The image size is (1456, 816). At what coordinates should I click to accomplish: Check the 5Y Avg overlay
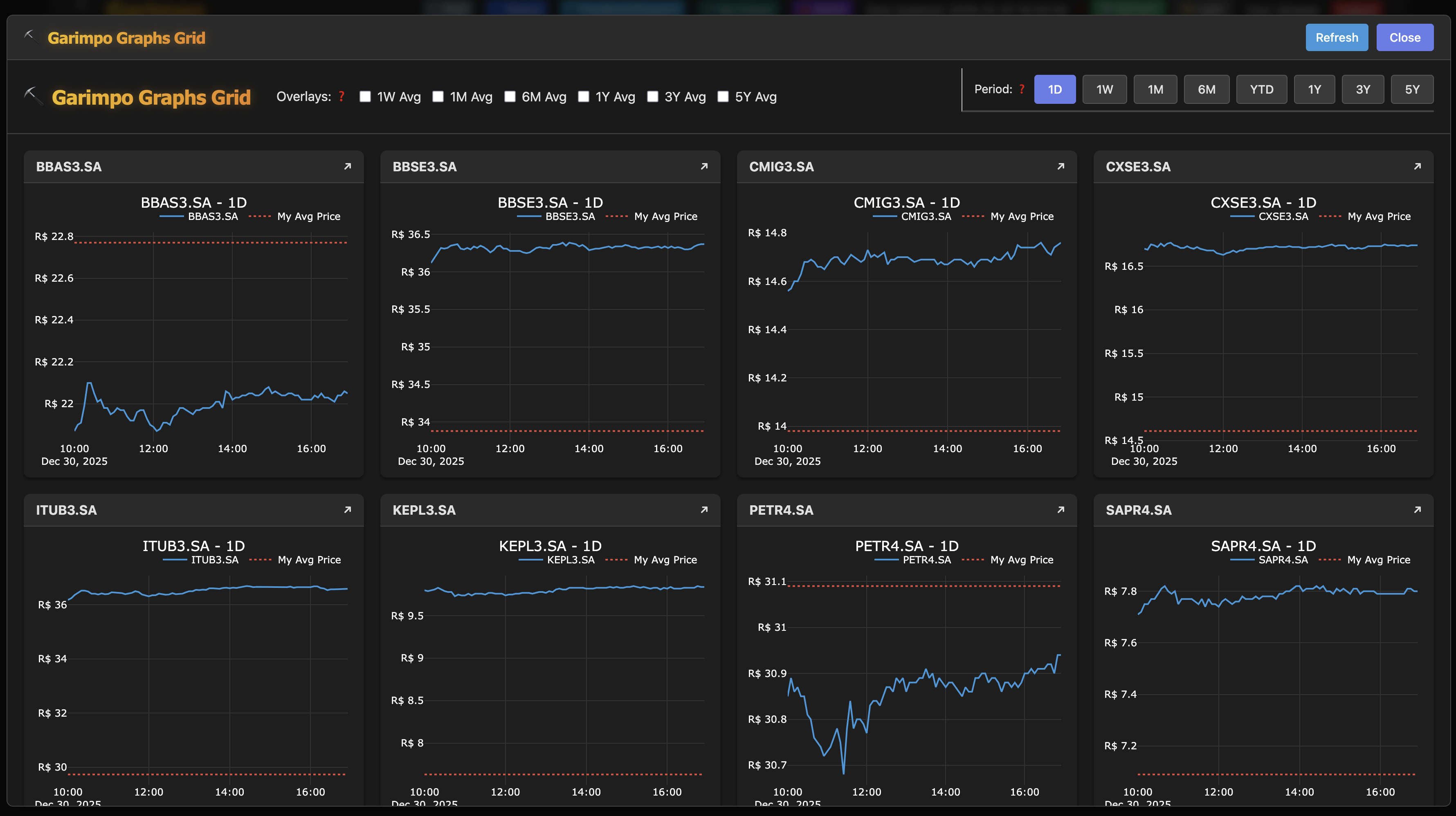pos(723,96)
